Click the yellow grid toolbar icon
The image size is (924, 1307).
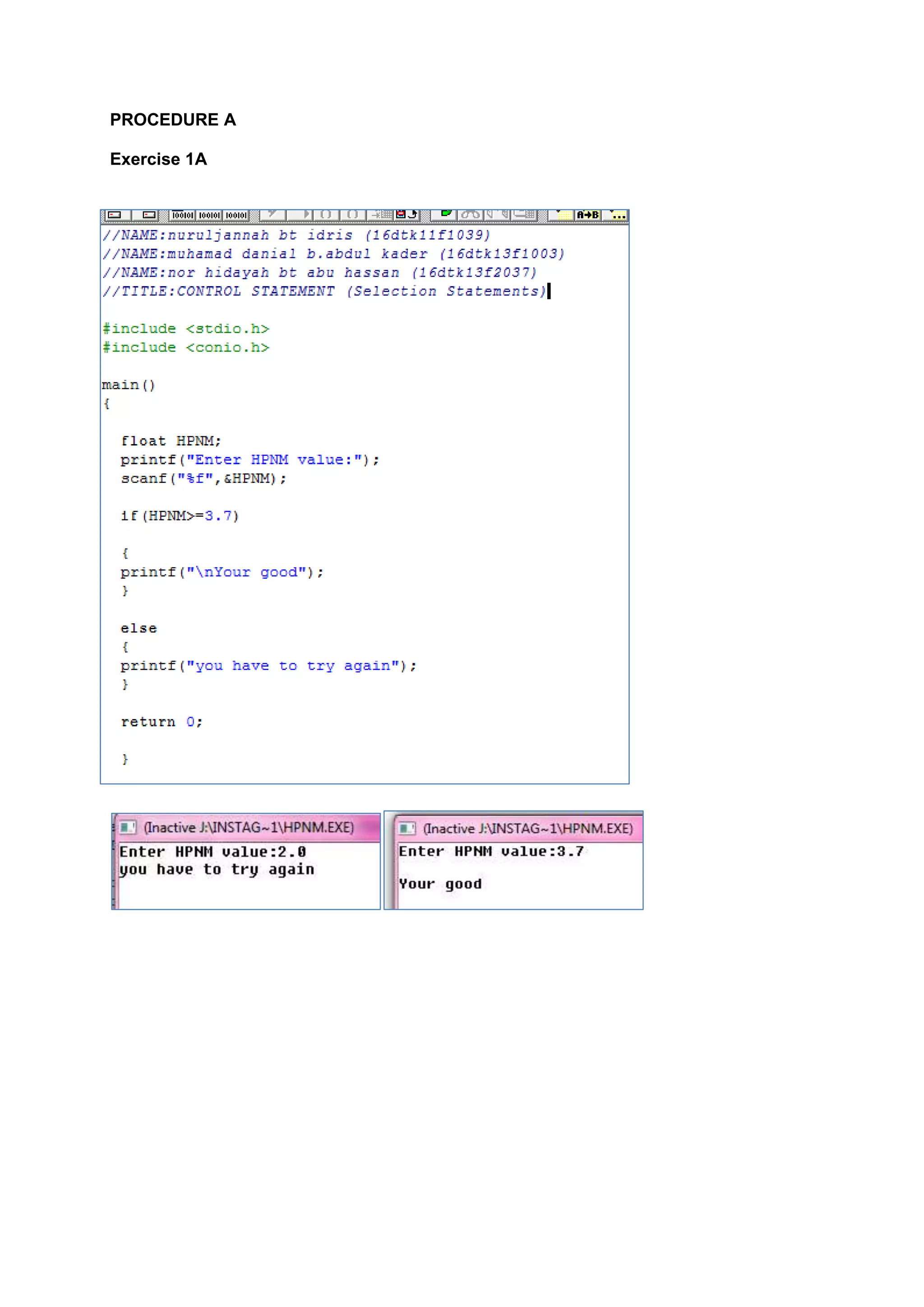click(x=564, y=215)
